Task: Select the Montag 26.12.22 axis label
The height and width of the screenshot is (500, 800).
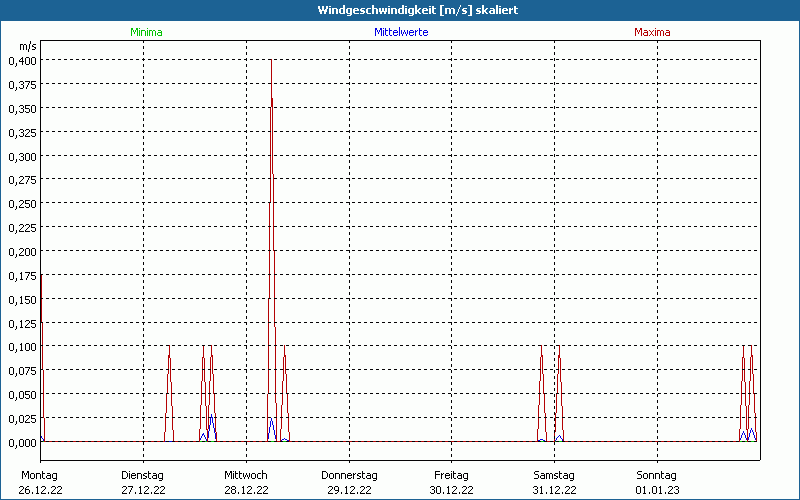Action: pos(40,483)
